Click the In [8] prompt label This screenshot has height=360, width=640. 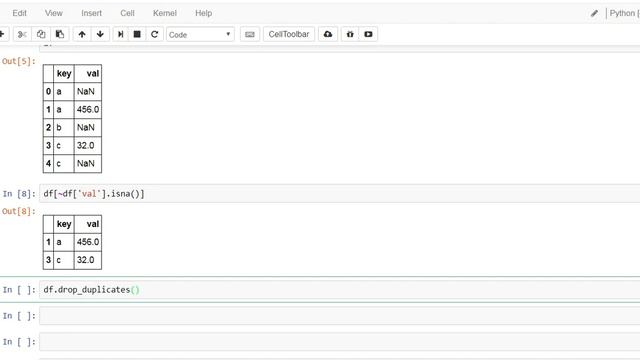click(x=19, y=193)
